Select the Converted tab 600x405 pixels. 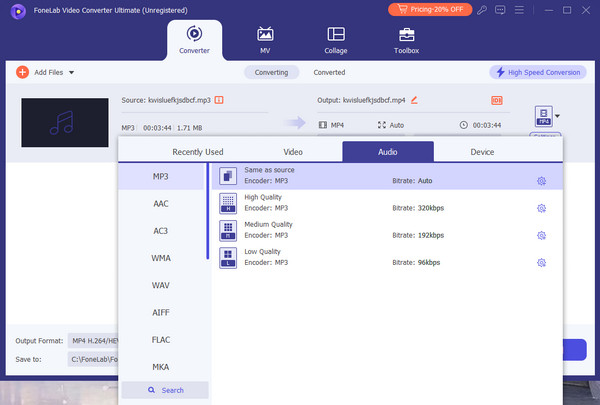click(329, 72)
